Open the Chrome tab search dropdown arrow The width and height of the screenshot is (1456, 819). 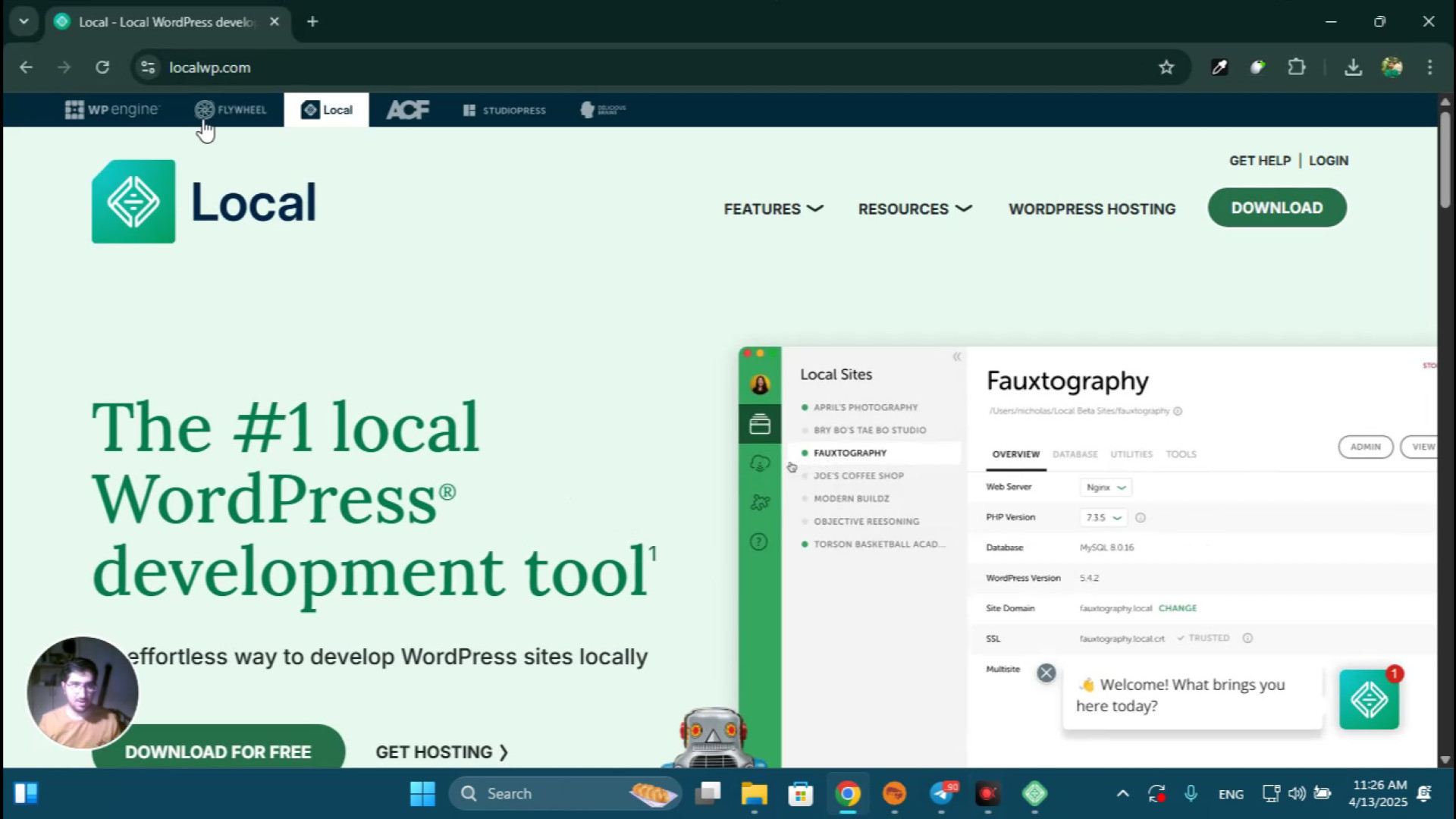(x=24, y=21)
